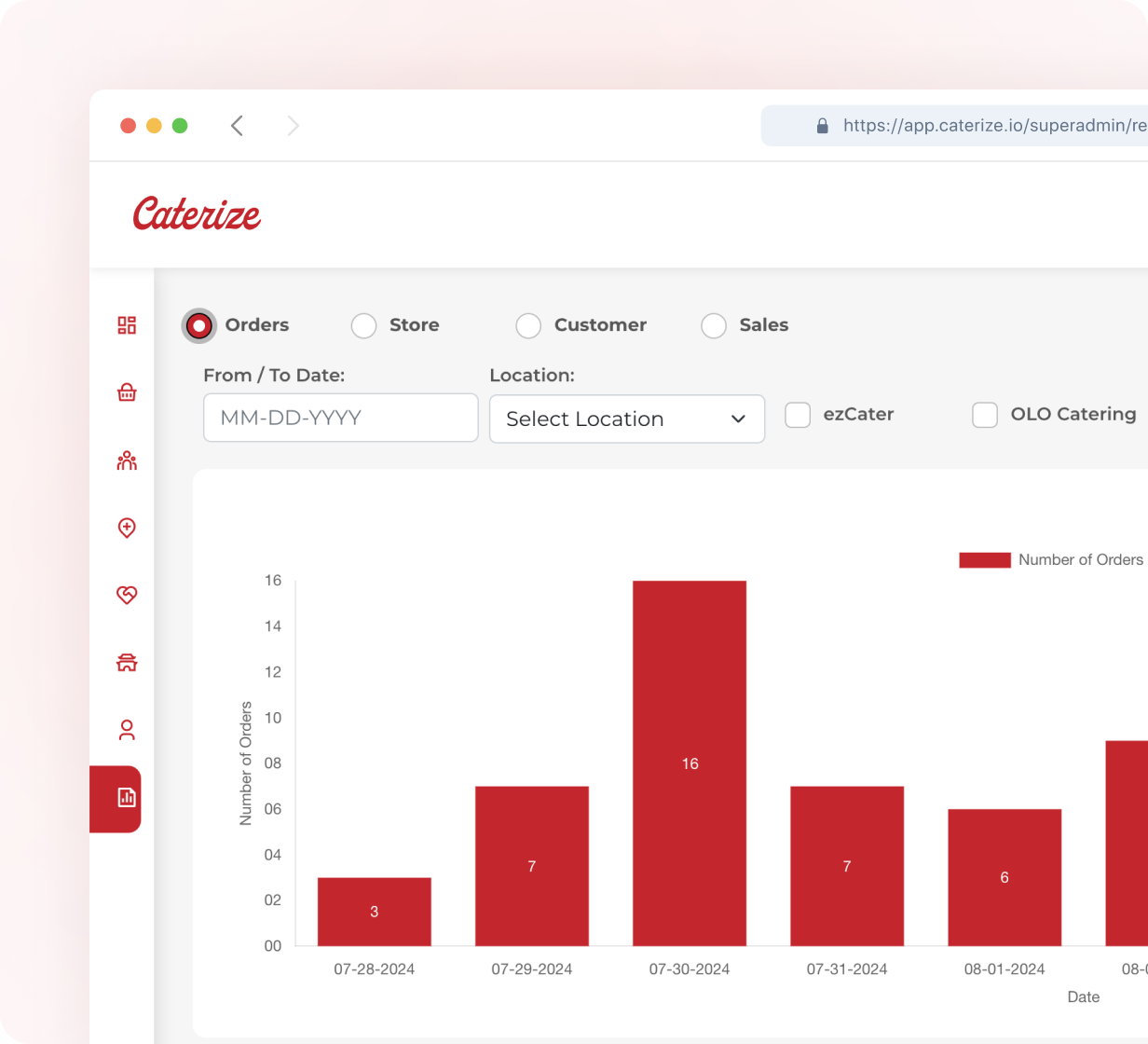This screenshot has width=1148, height=1044.
Task: Expand the Select Location dropdown
Action: click(x=626, y=419)
